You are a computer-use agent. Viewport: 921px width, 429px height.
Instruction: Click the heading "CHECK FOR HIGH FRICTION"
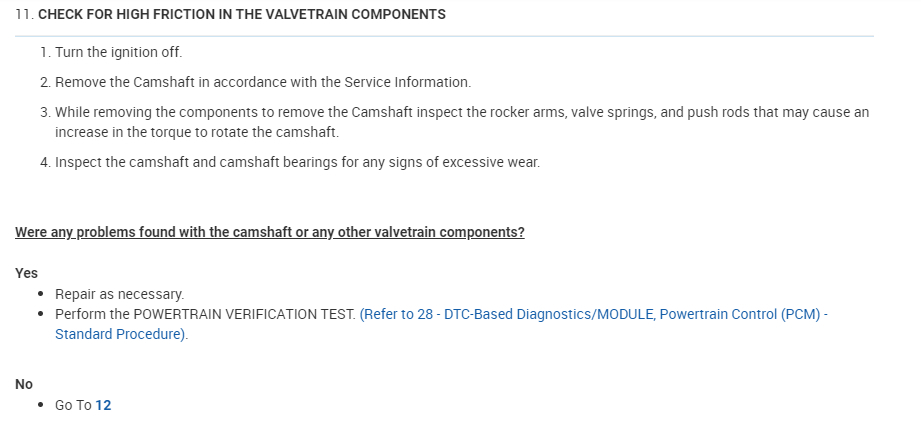tap(241, 15)
